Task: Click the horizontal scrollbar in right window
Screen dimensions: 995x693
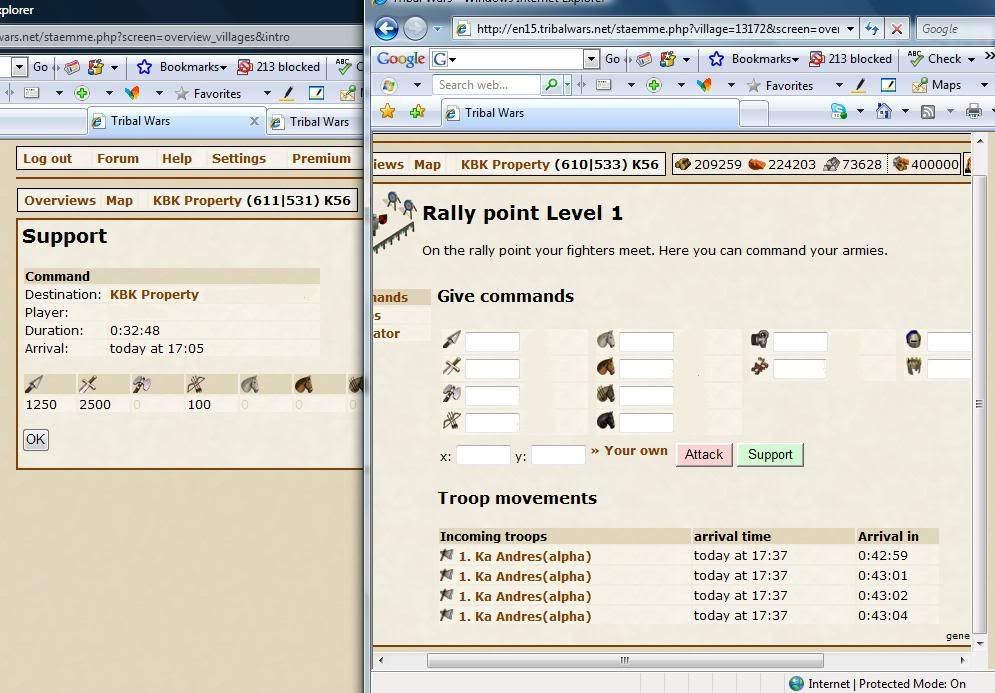Action: [625, 660]
